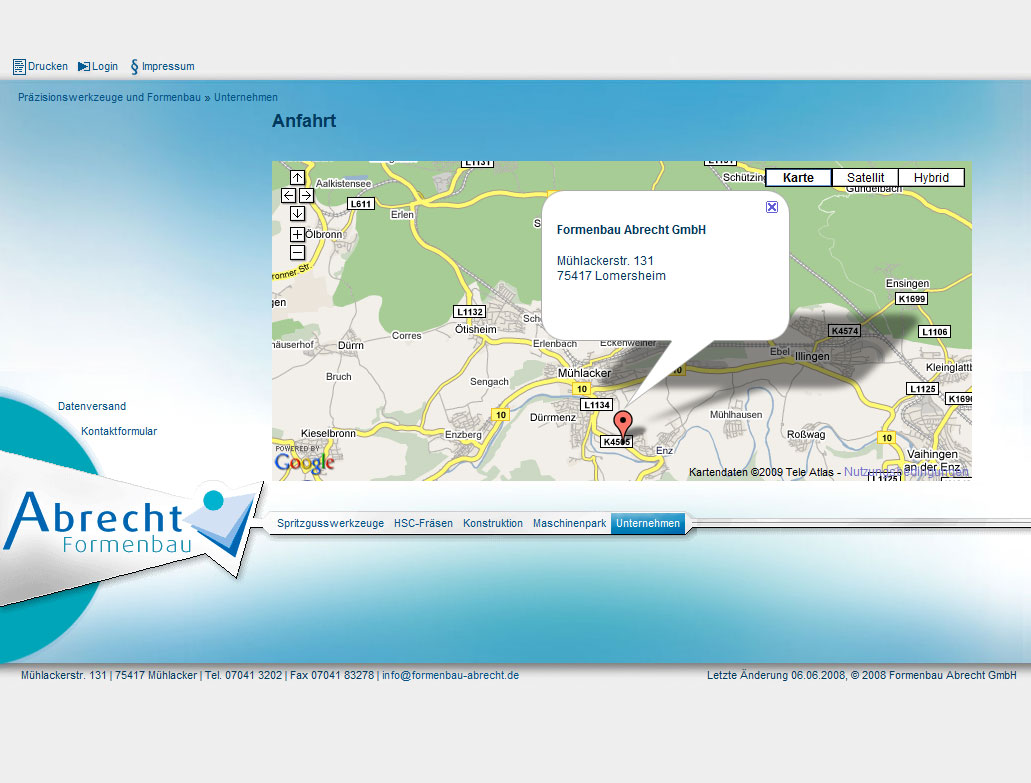Screen dimensions: 1031x783
Task: Pan the map right with arrow
Action: tap(306, 195)
